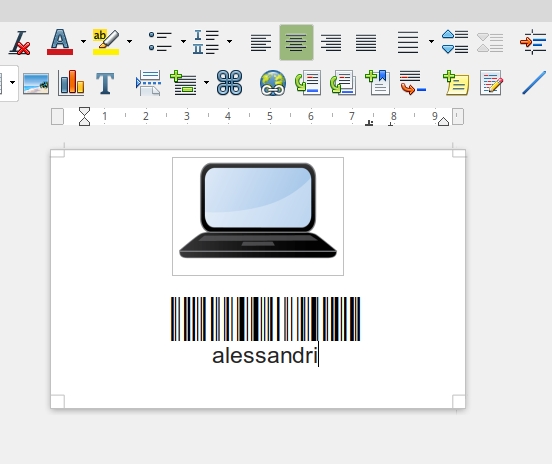Align paragraph right
The height and width of the screenshot is (464, 552).
click(331, 43)
